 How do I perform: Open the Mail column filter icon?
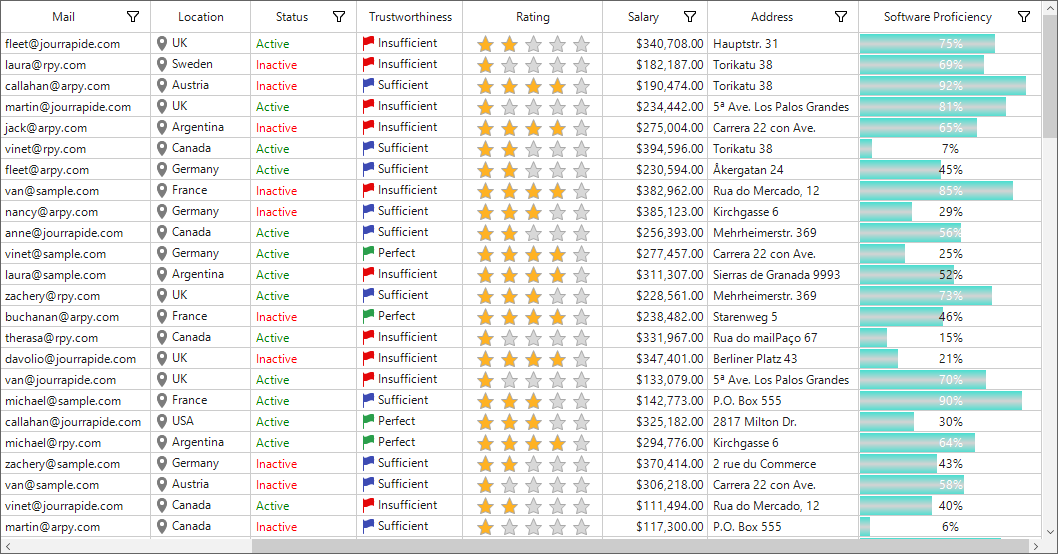coord(133,17)
